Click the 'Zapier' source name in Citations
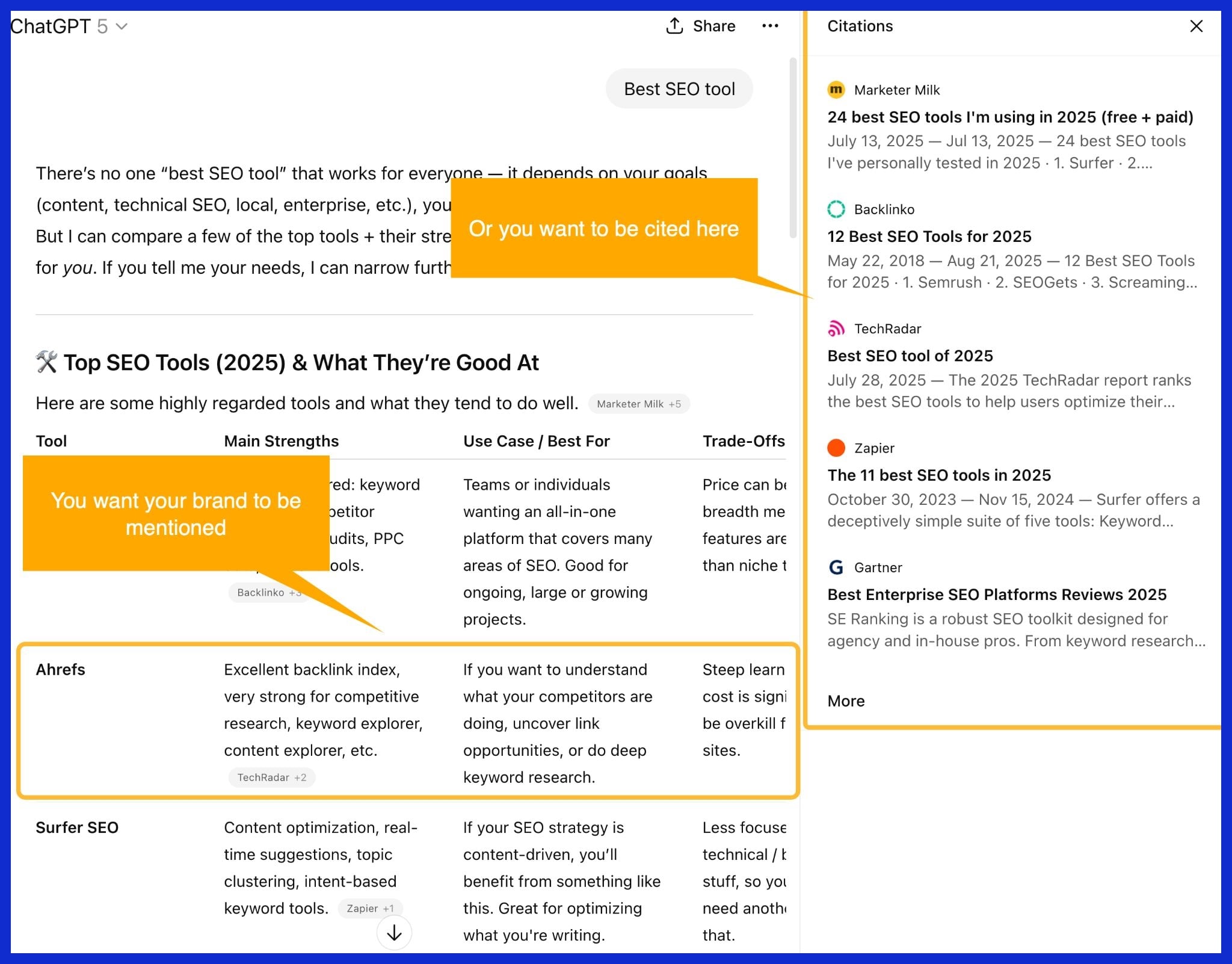The image size is (1232, 964). point(874,448)
